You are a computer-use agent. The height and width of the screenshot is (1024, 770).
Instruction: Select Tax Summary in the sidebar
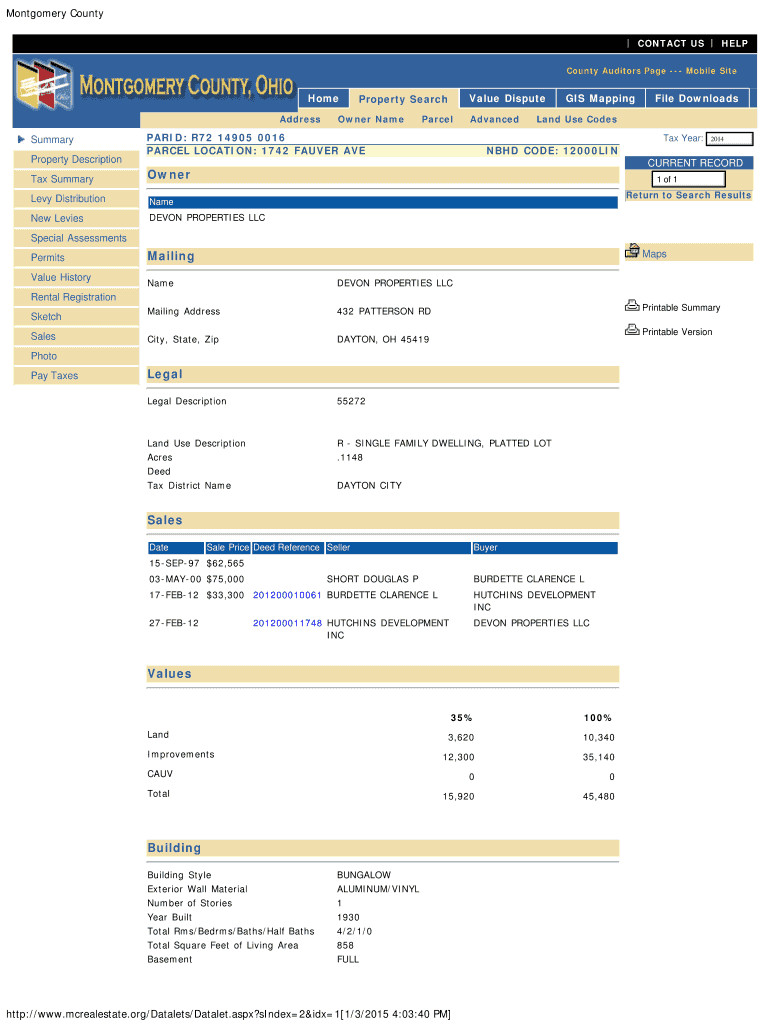(x=62, y=179)
